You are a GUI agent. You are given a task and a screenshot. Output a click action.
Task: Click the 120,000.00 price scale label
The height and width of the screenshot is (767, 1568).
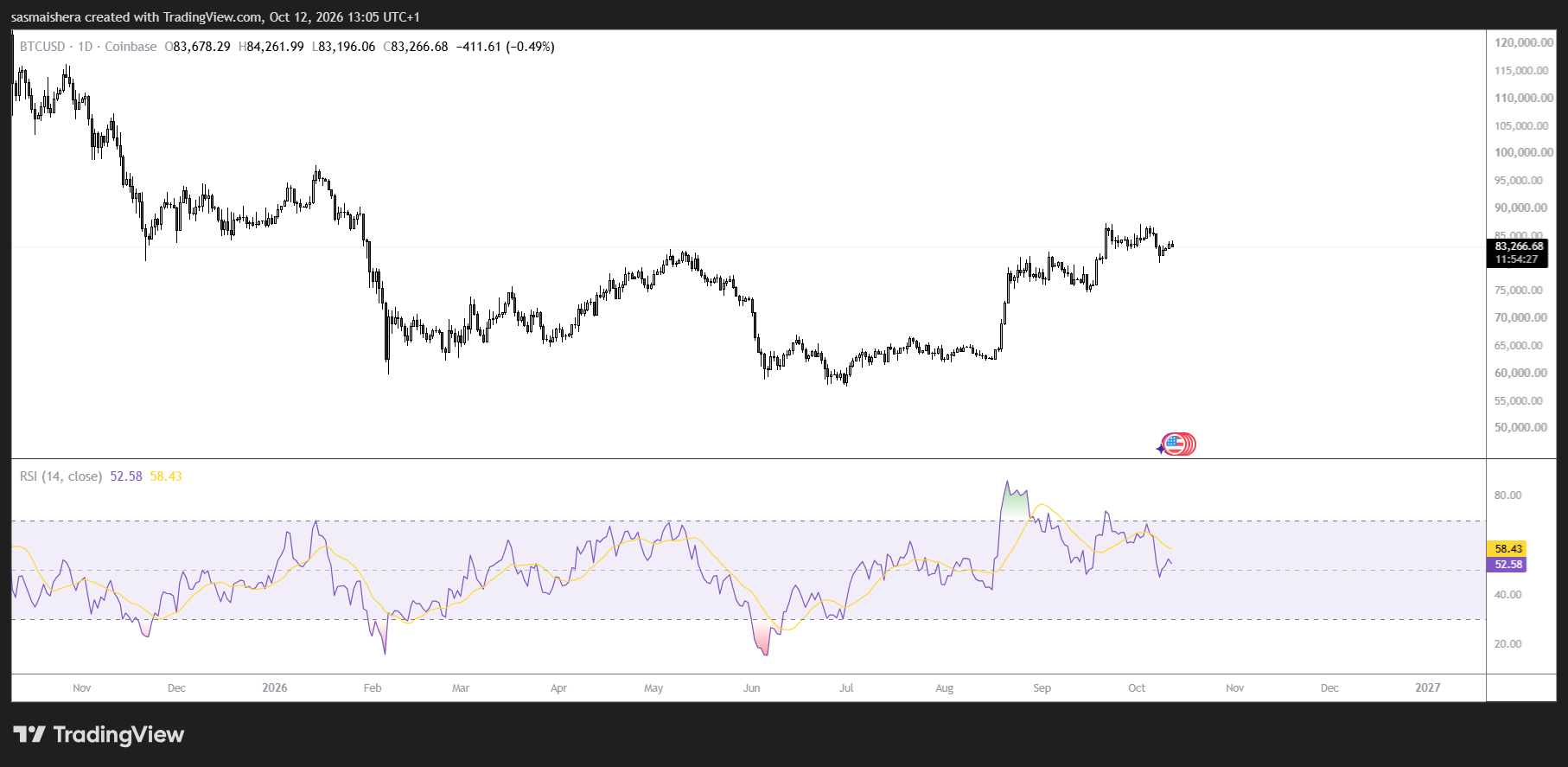(1524, 42)
